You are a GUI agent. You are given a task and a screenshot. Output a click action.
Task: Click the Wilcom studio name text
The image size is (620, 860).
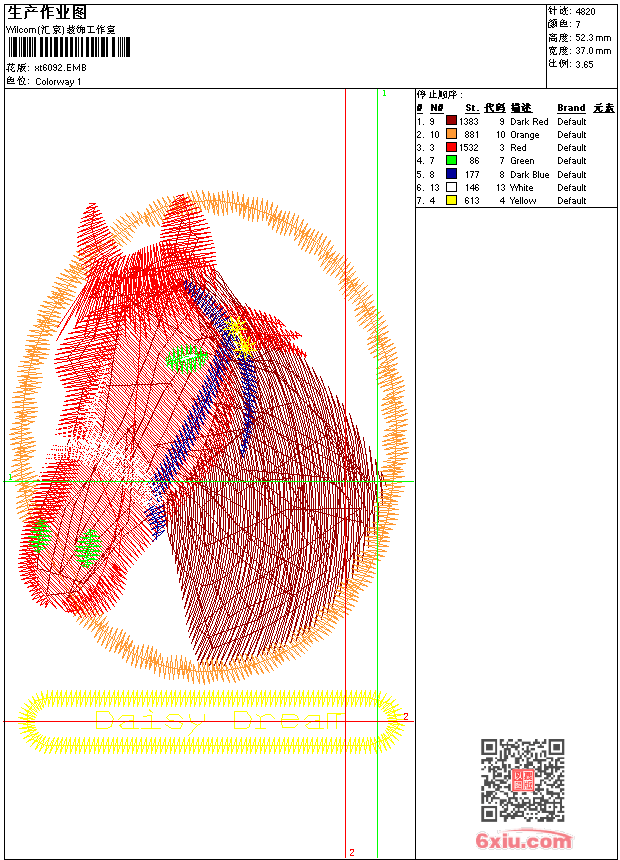61,30
